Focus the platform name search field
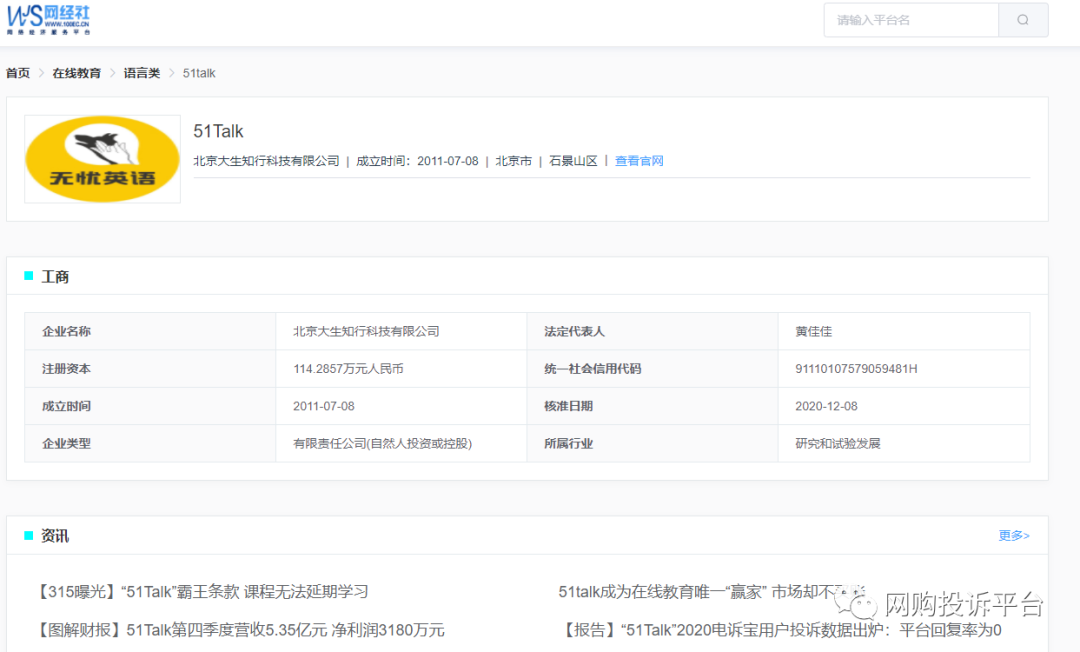This screenshot has height=652, width=1080. (911, 20)
